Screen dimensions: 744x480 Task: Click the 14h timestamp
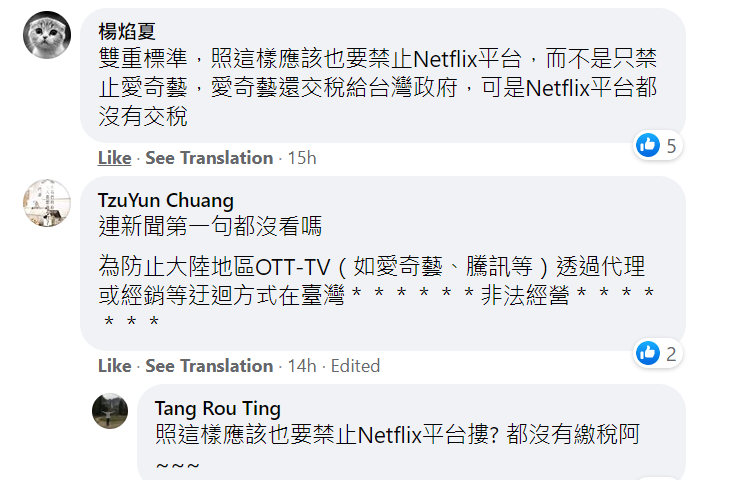[x=301, y=366]
